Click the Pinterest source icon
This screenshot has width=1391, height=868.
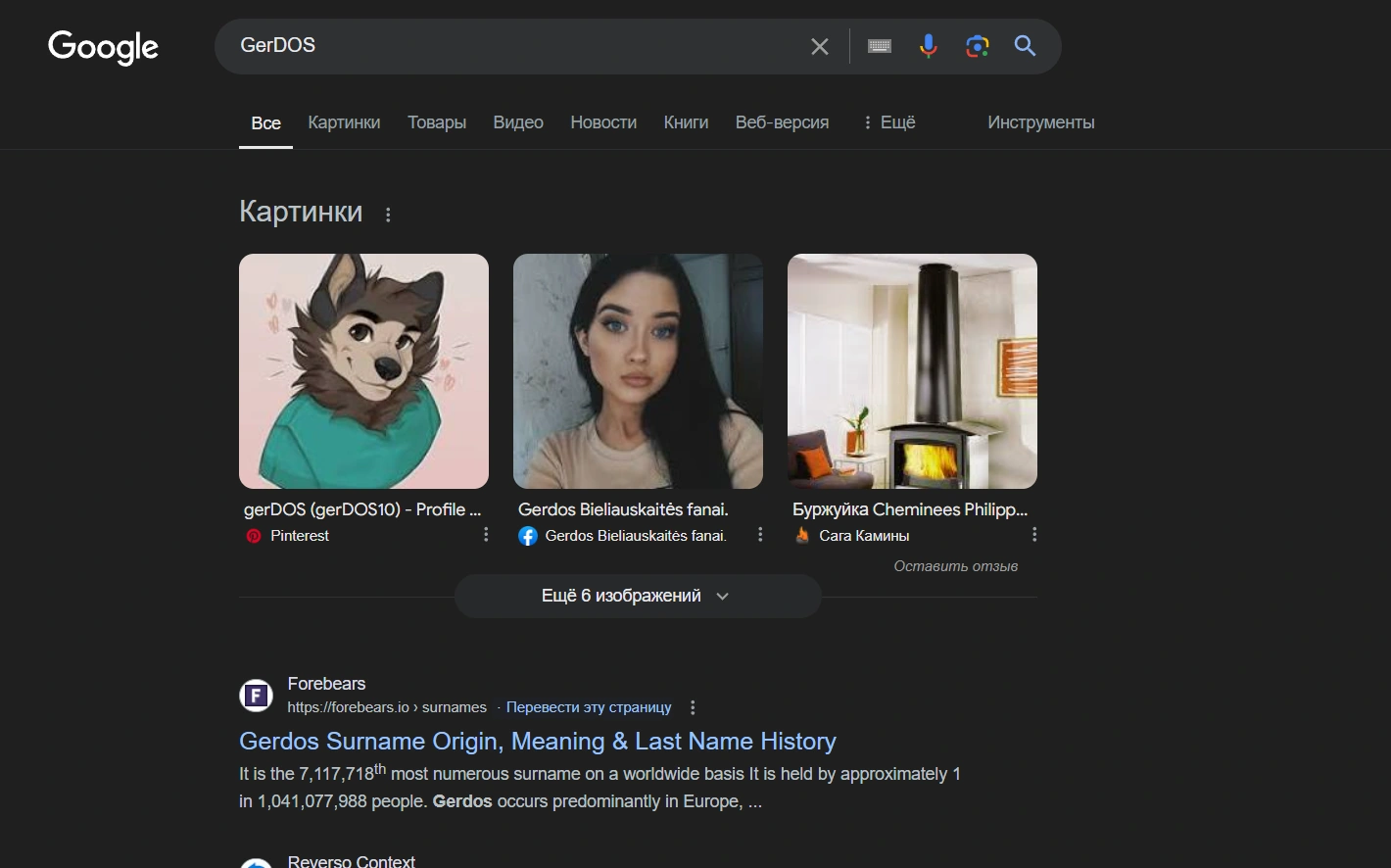(x=254, y=536)
